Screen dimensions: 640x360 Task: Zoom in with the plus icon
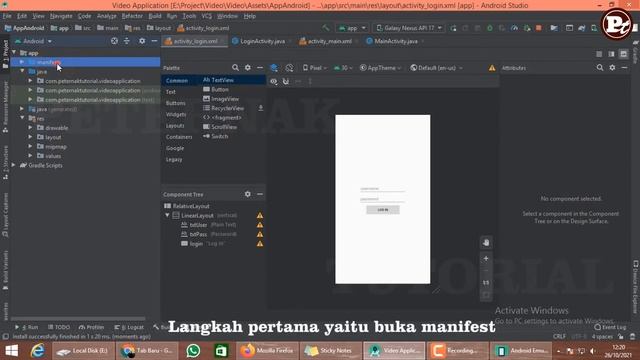pyautogui.click(x=486, y=259)
